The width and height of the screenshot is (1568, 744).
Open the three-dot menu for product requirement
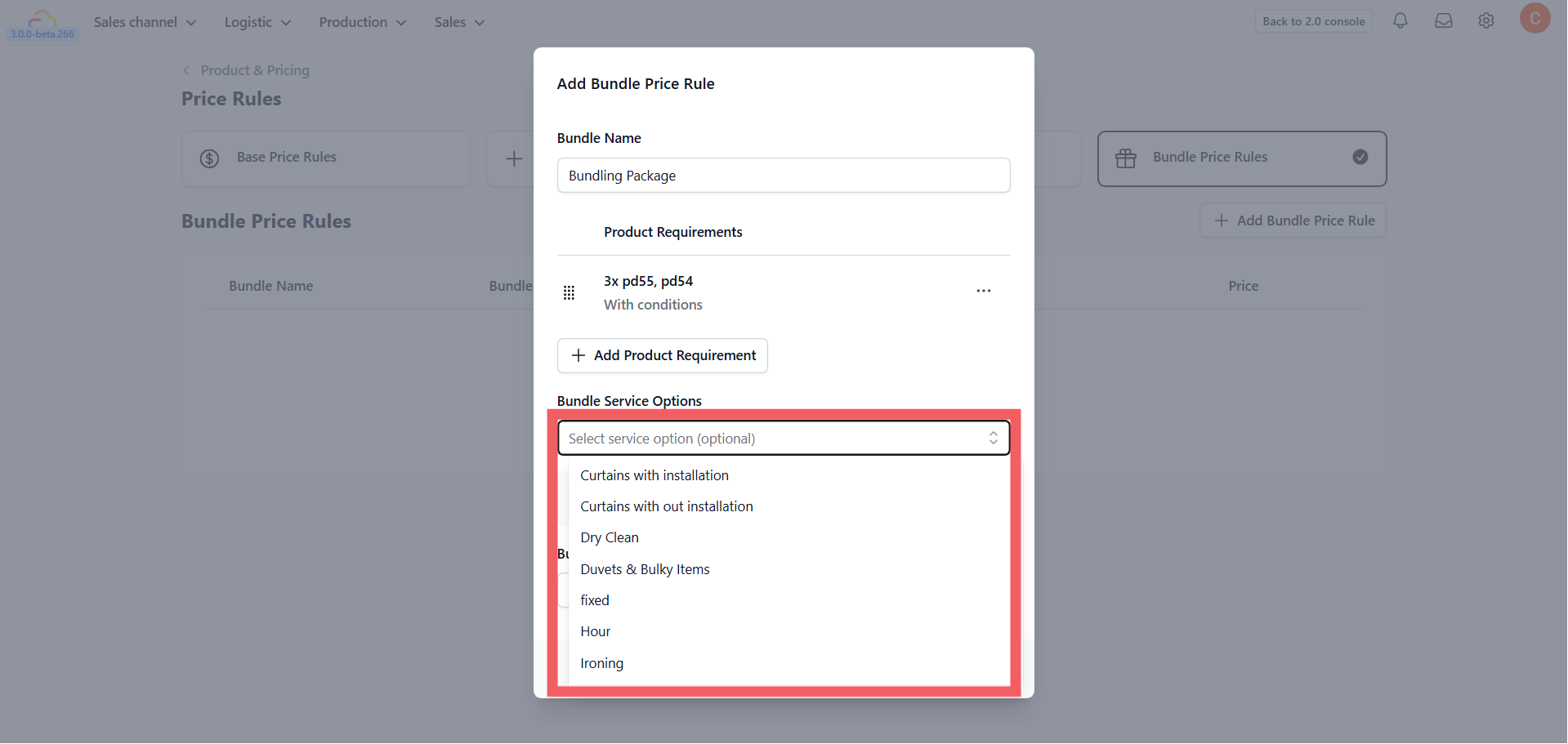(983, 291)
